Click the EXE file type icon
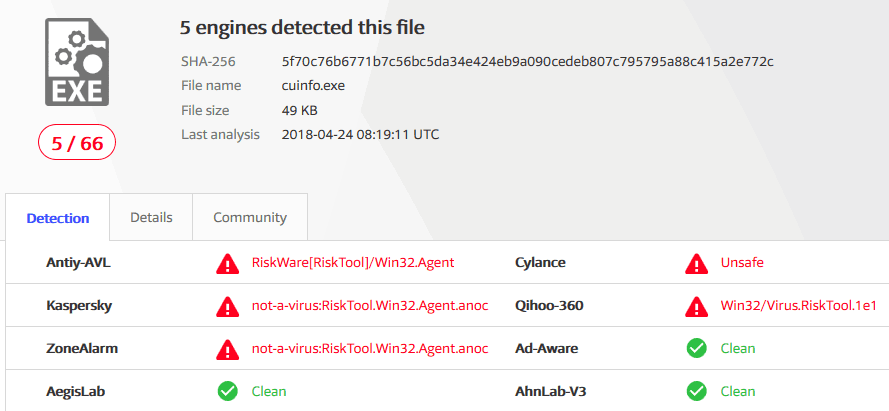Image resolution: width=889 pixels, height=411 pixels. [x=77, y=62]
